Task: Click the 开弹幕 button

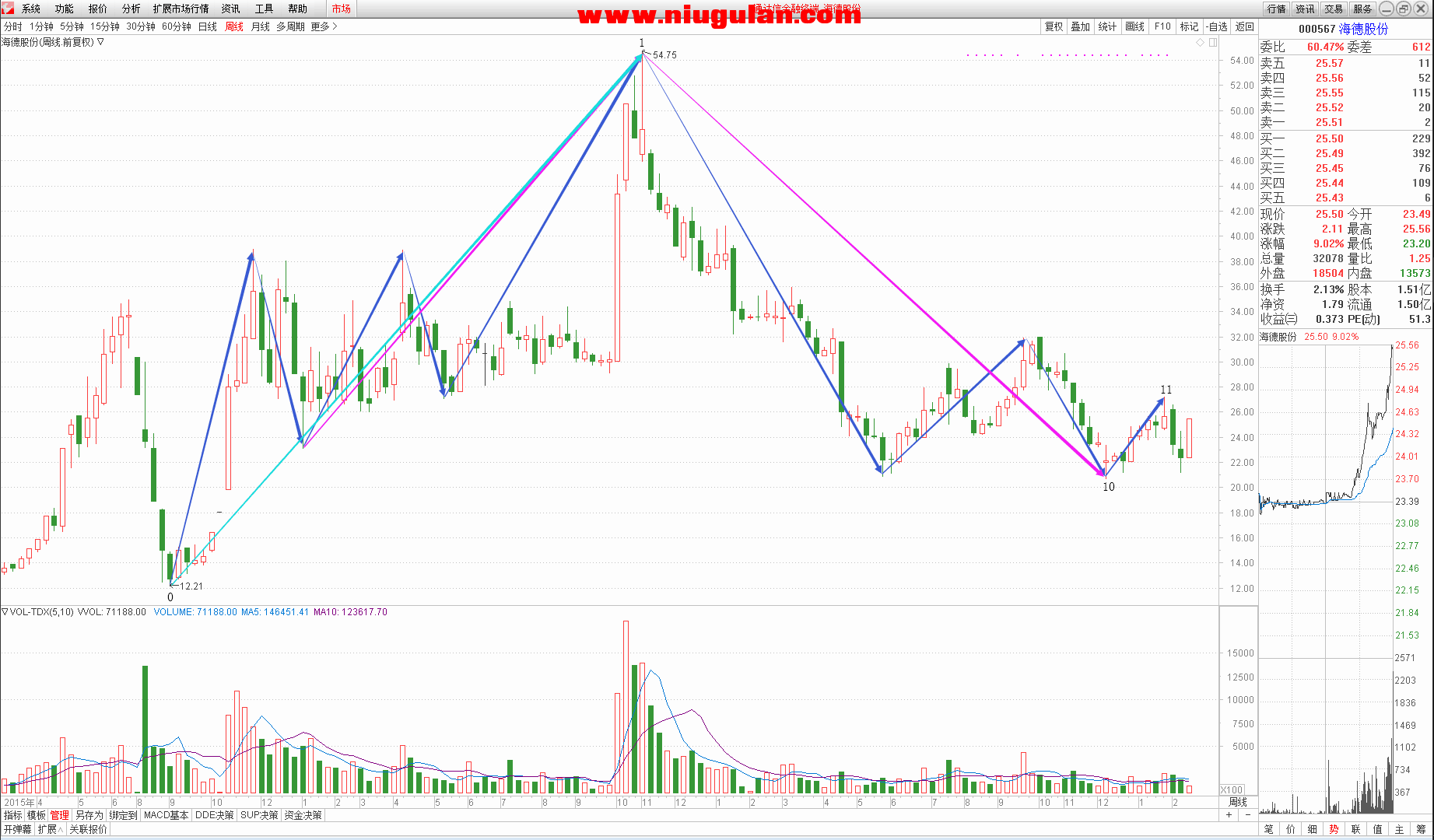Action: pyautogui.click(x=17, y=829)
